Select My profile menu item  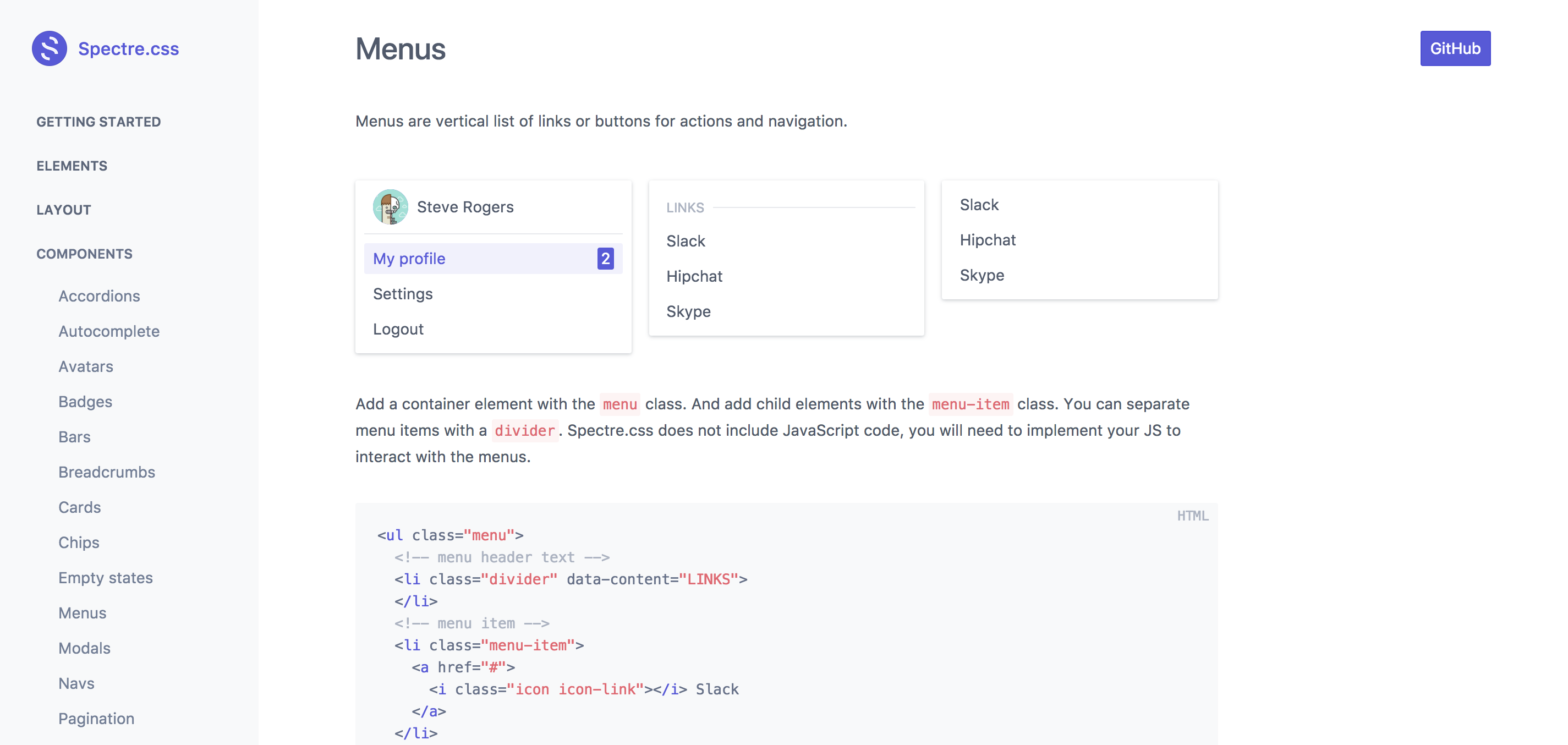pos(493,259)
